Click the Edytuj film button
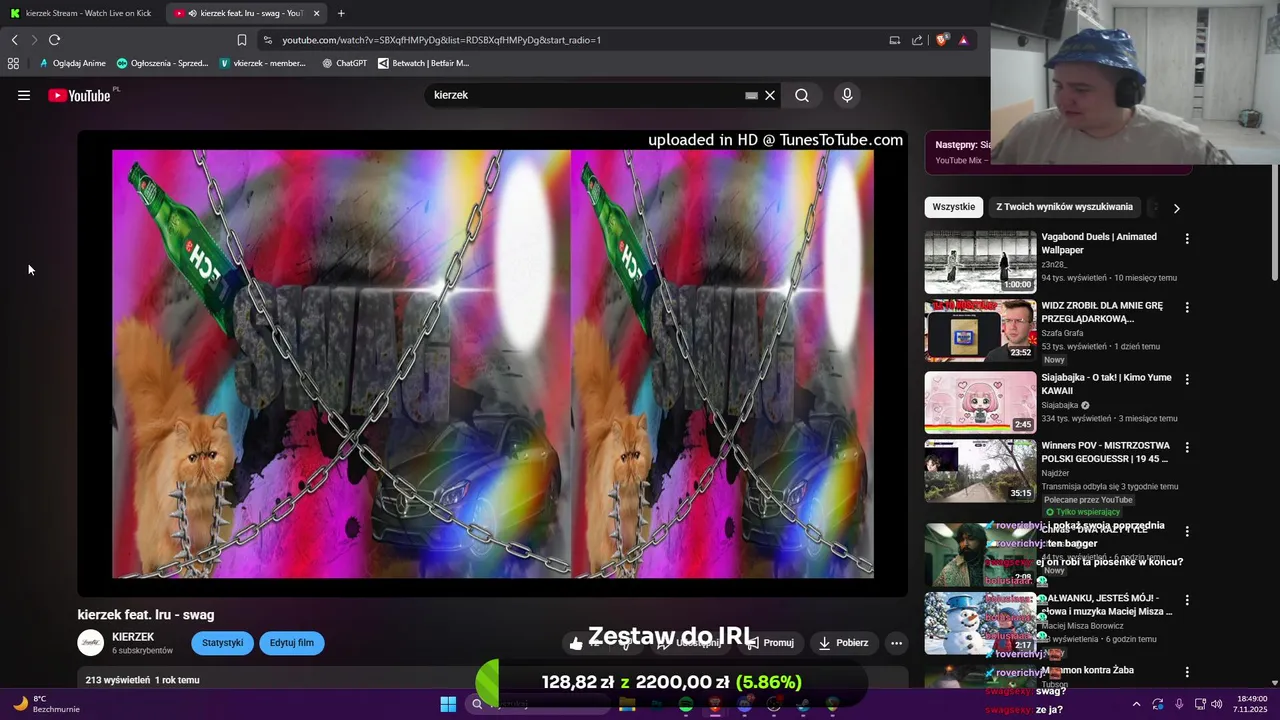This screenshot has height=720, width=1280. [x=292, y=643]
